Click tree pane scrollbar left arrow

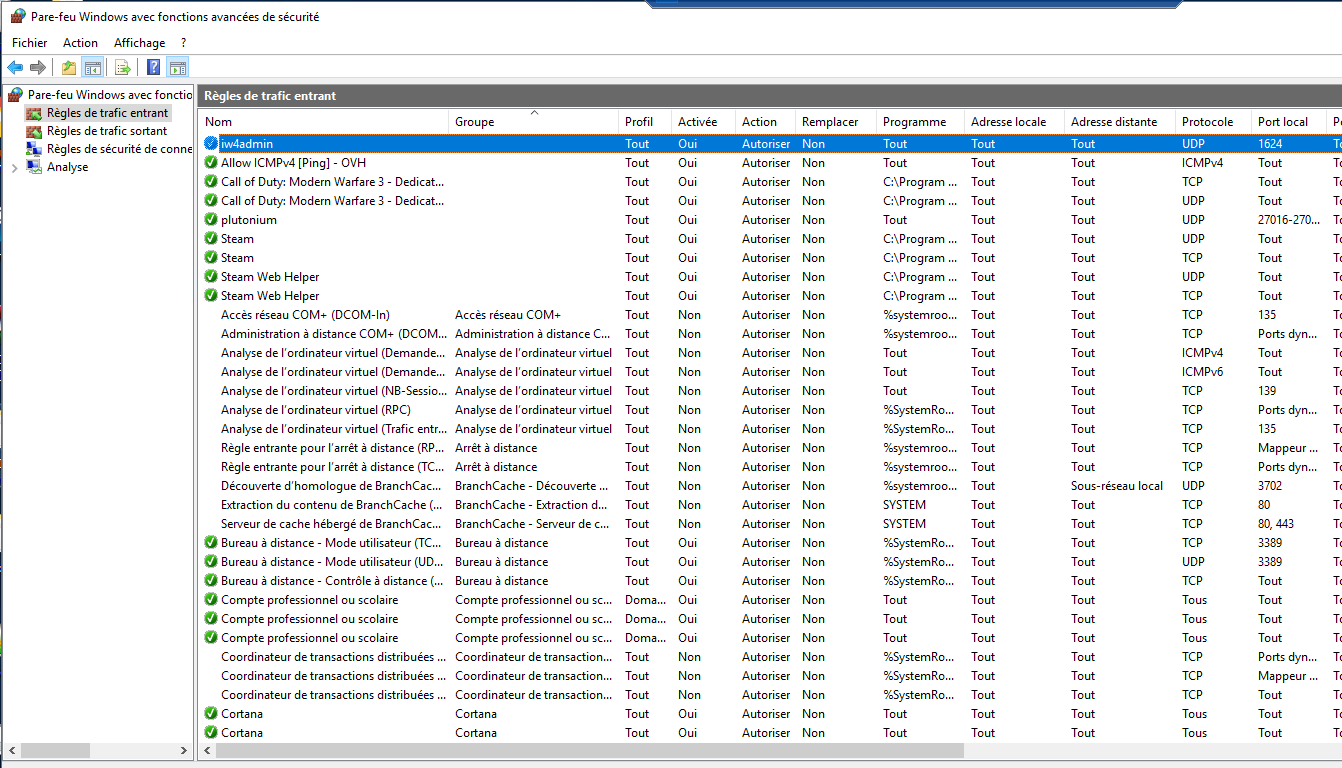(11, 750)
